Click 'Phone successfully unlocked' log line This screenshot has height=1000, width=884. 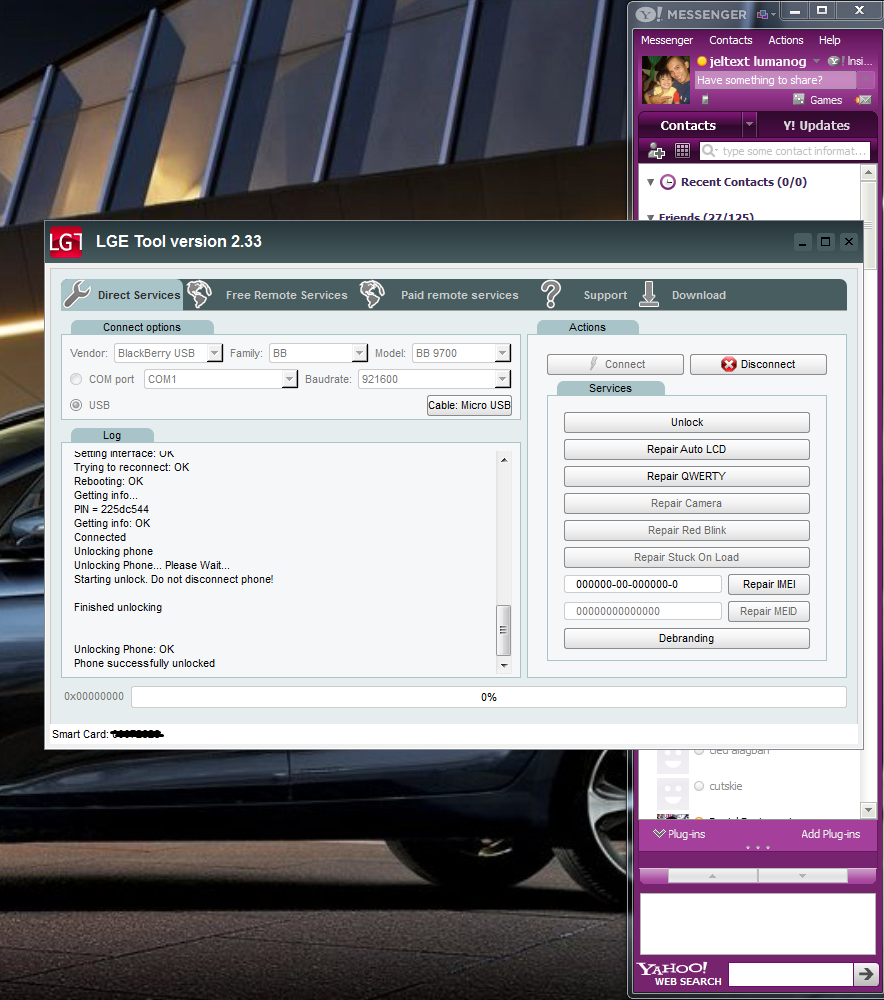[145, 663]
